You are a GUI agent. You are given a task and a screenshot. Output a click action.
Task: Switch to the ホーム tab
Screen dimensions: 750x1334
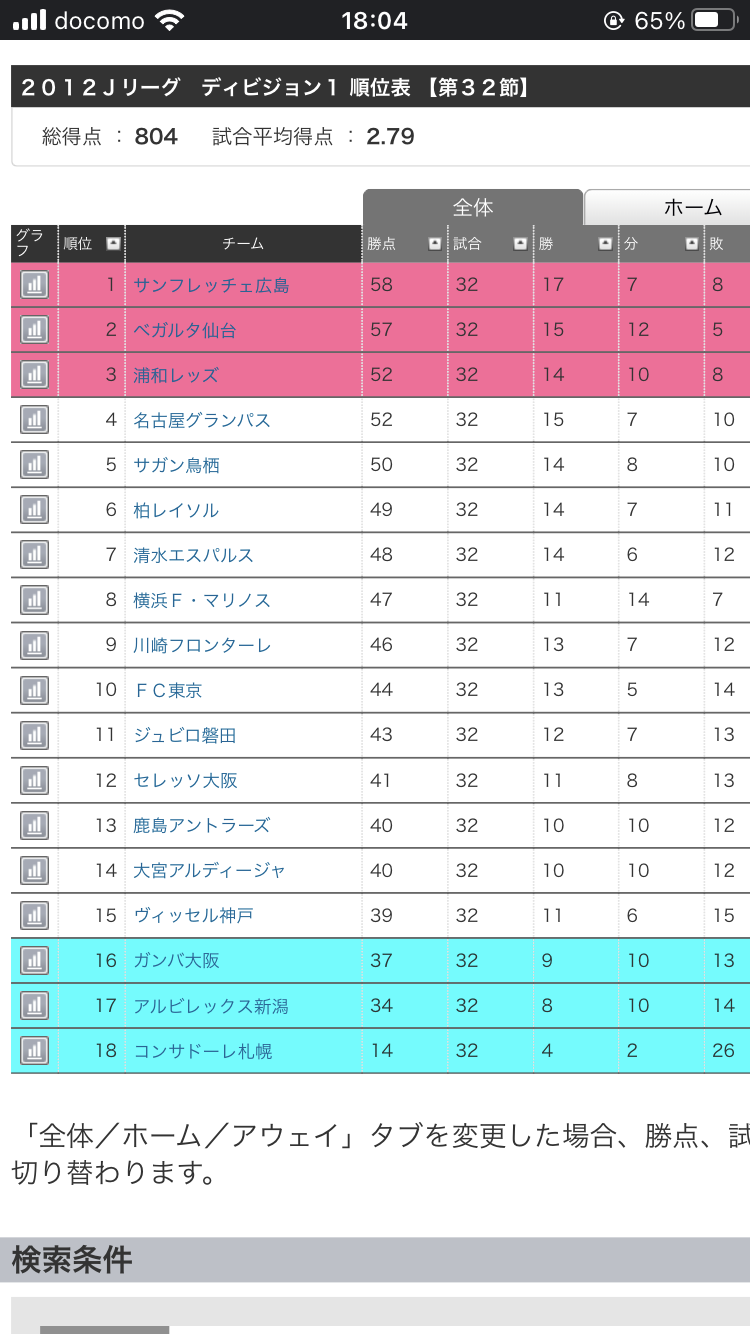(692, 207)
